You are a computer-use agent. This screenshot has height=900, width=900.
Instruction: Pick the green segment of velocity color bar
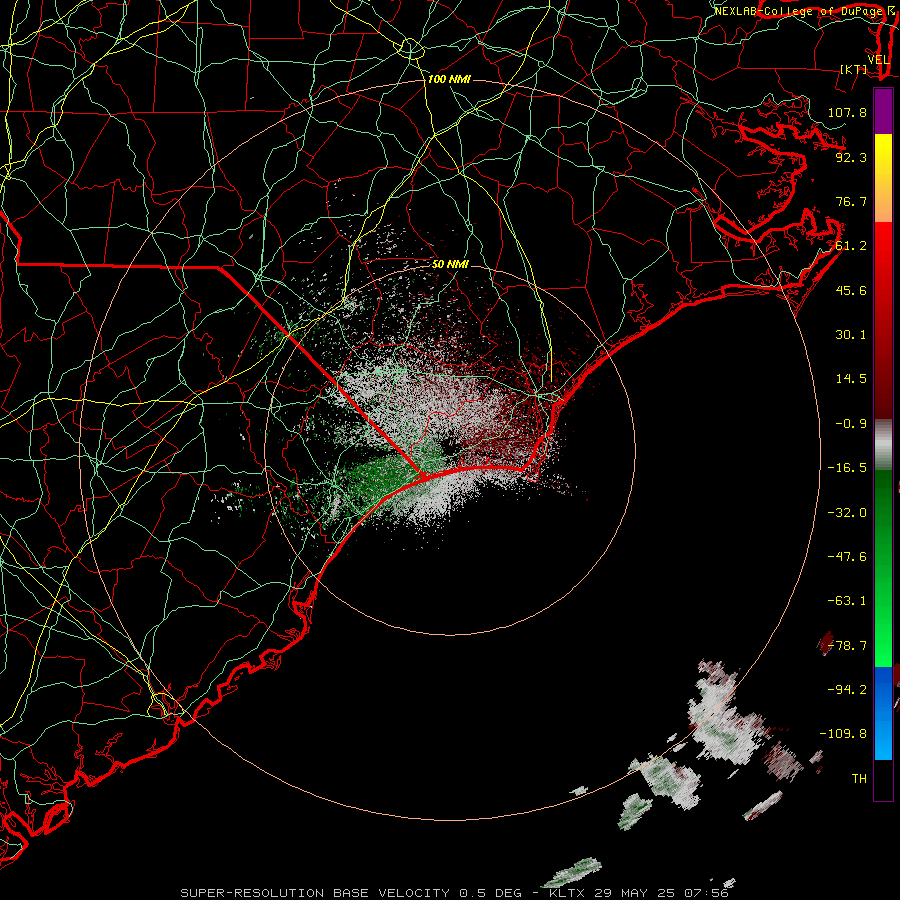click(x=883, y=568)
